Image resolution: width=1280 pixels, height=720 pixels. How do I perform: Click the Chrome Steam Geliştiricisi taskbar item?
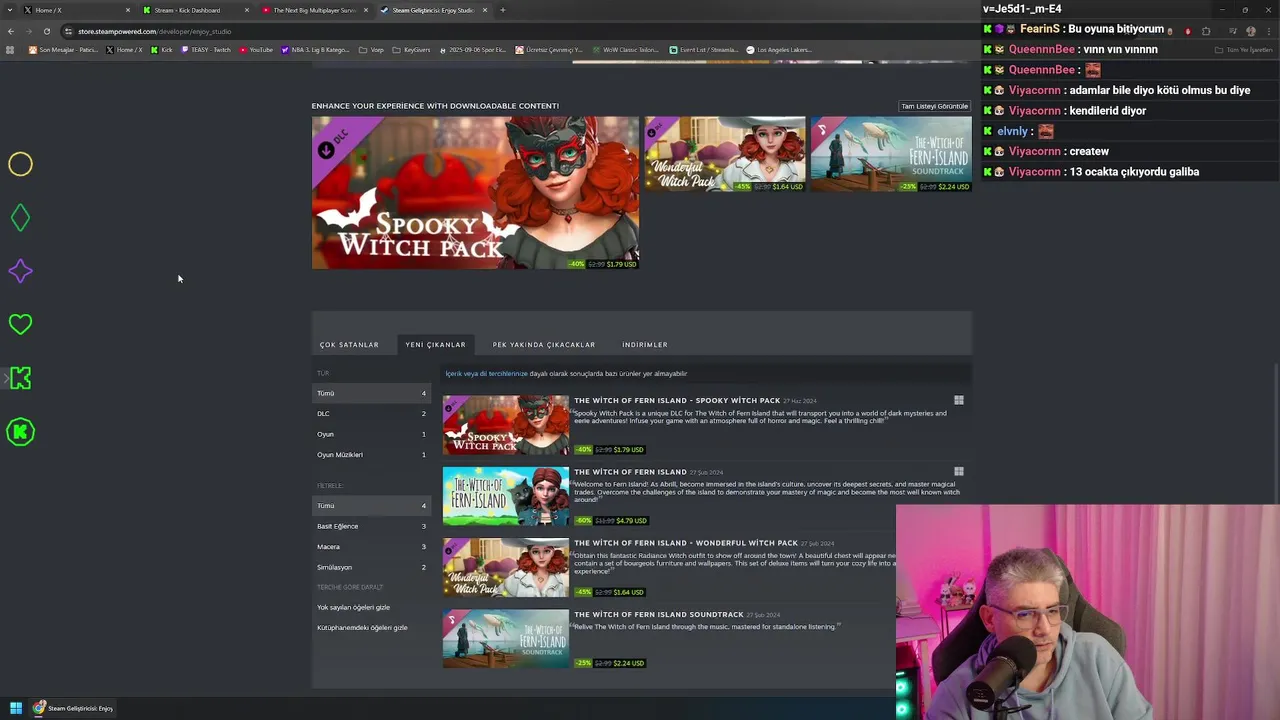[x=73, y=708]
